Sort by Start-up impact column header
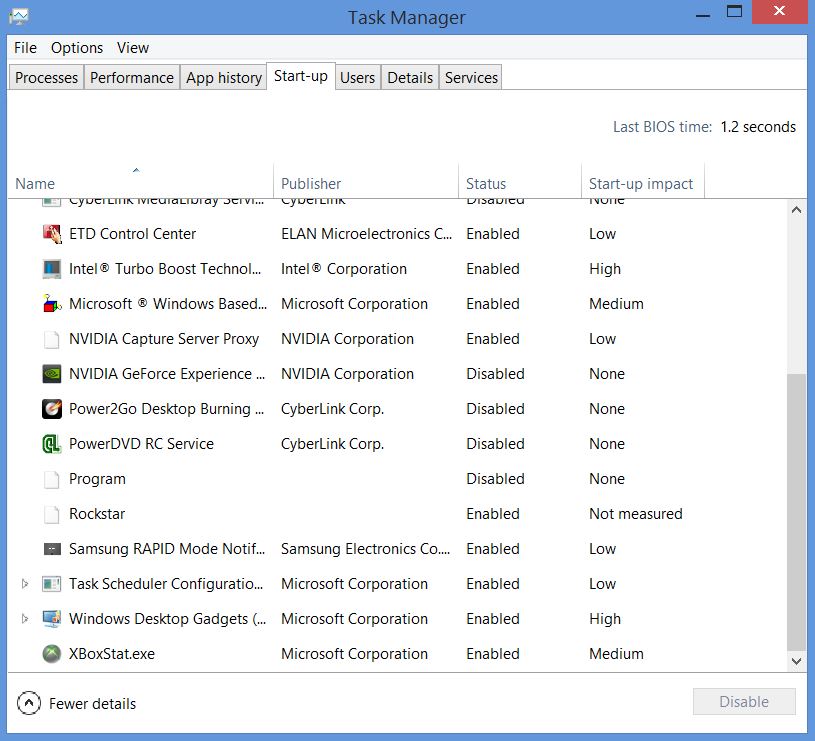Image resolution: width=815 pixels, height=741 pixels. (x=642, y=181)
